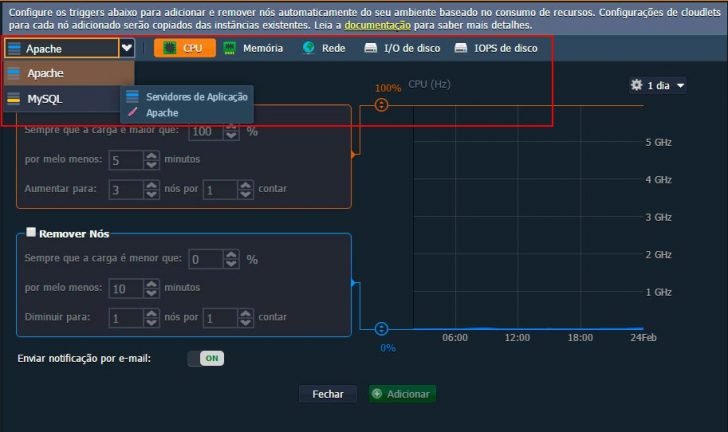Click the Servidores de Aplicação tooltip icon
The height and width of the screenshot is (432, 728).
[132, 97]
